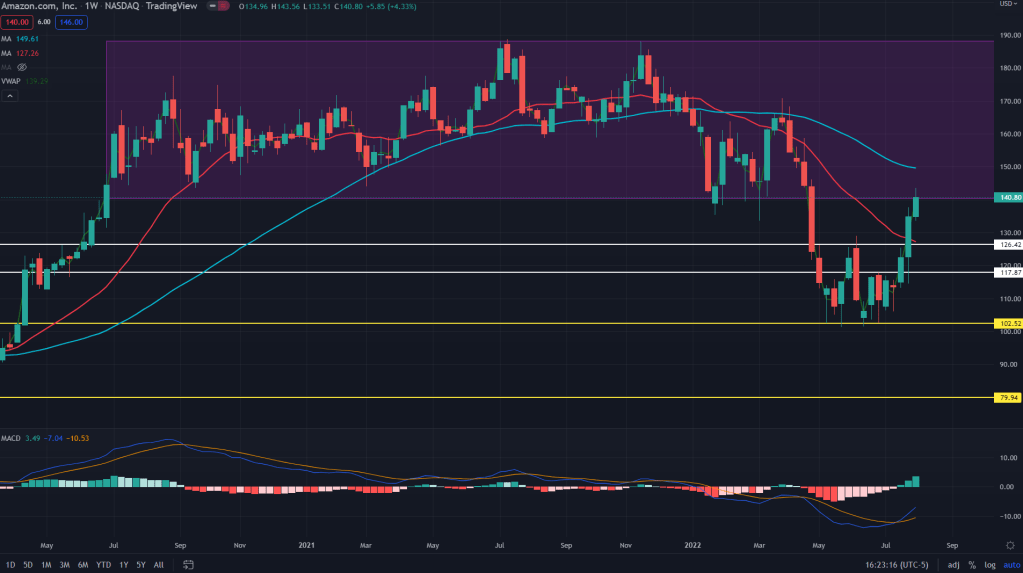Select the YTD time range
The height and width of the screenshot is (573, 1023).
coord(103,565)
